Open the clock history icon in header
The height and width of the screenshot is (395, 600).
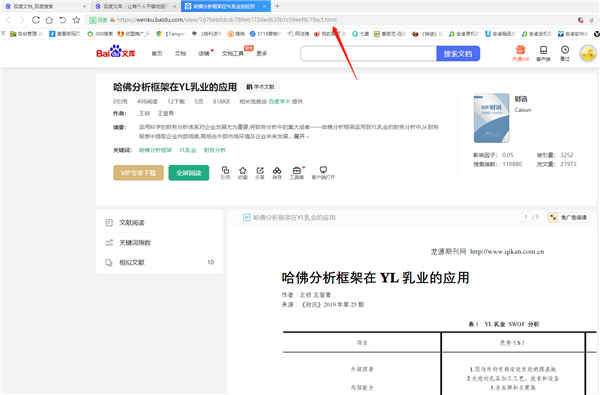(565, 53)
